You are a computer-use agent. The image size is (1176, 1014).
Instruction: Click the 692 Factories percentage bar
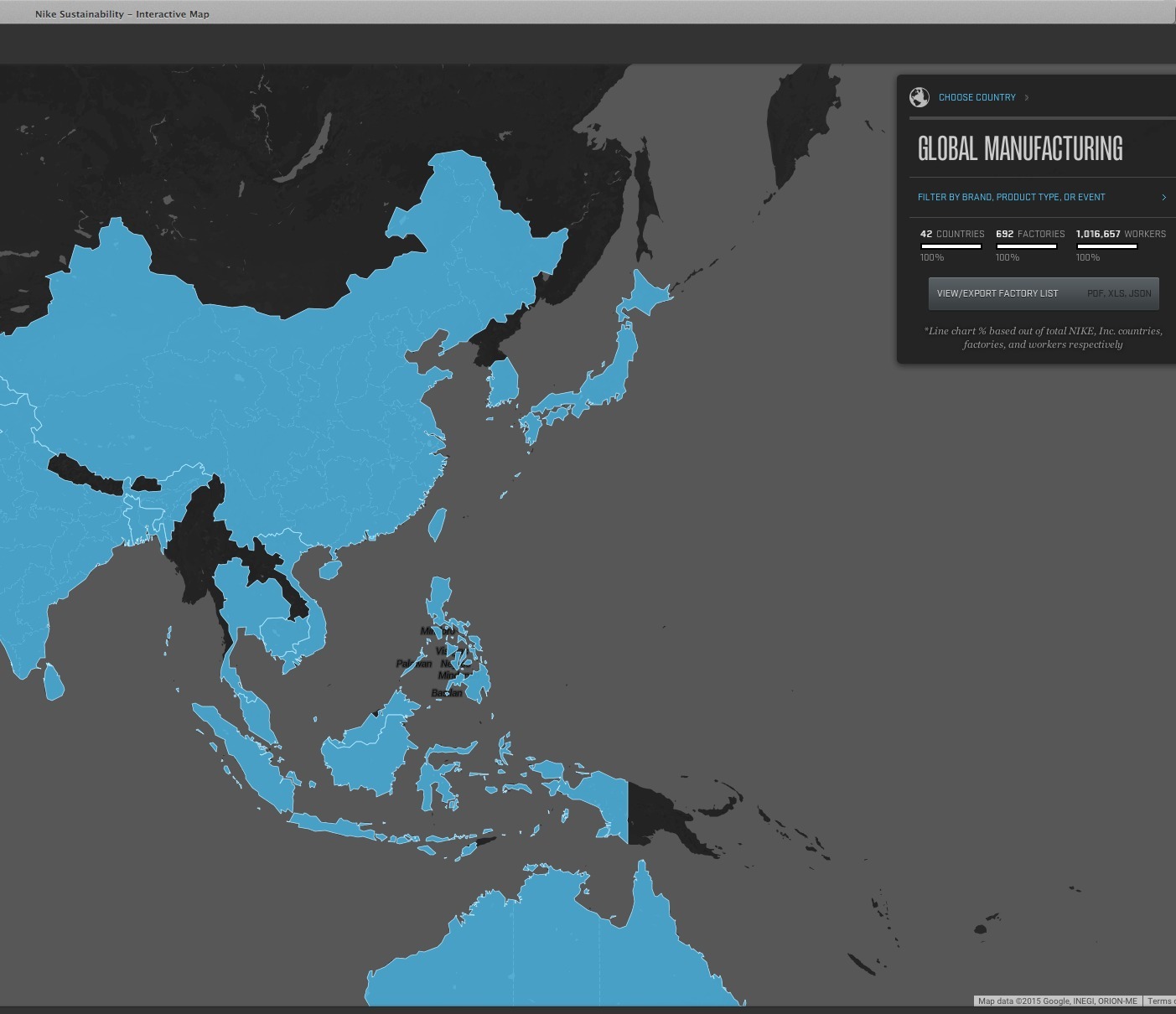click(1026, 246)
